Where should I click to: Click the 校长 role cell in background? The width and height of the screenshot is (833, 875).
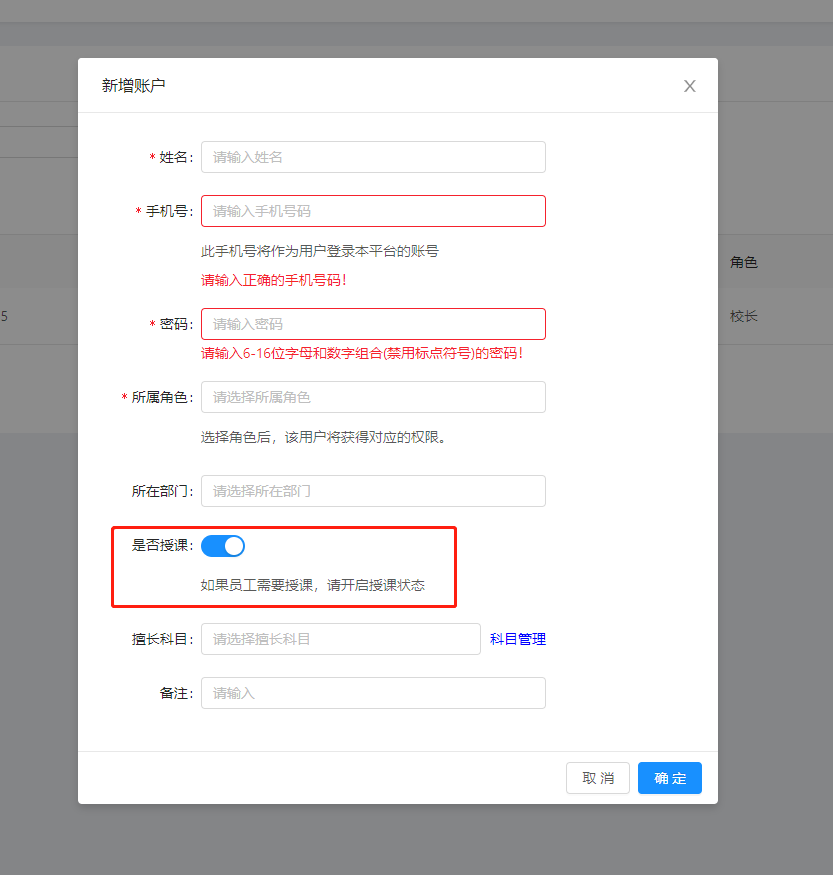(744, 316)
